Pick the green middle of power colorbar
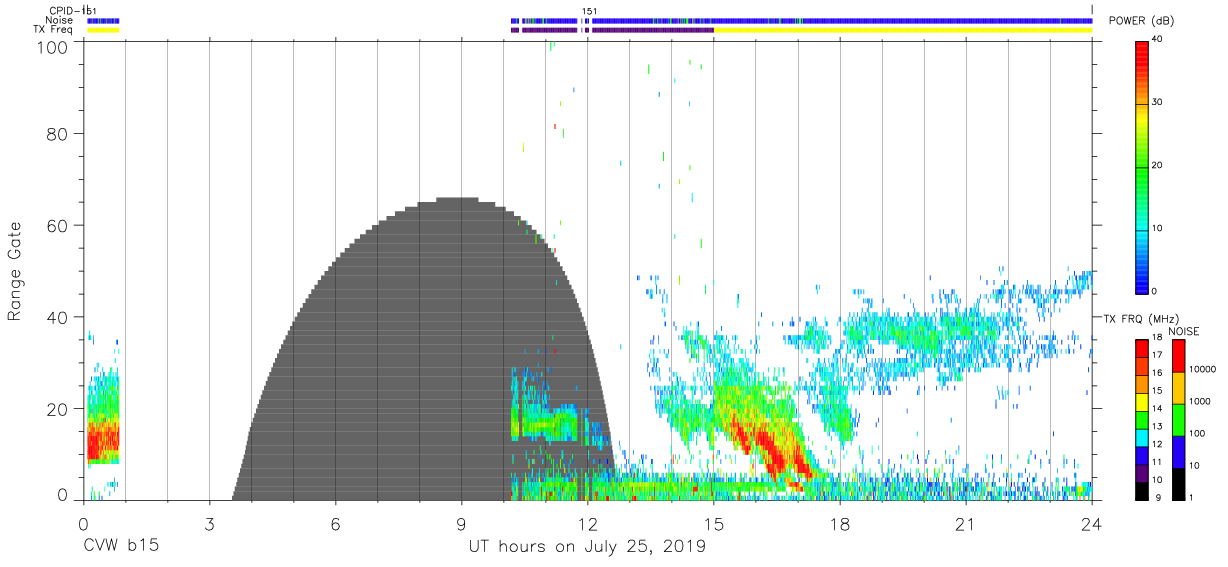Screen dimensions: 1228x567 [1142, 170]
